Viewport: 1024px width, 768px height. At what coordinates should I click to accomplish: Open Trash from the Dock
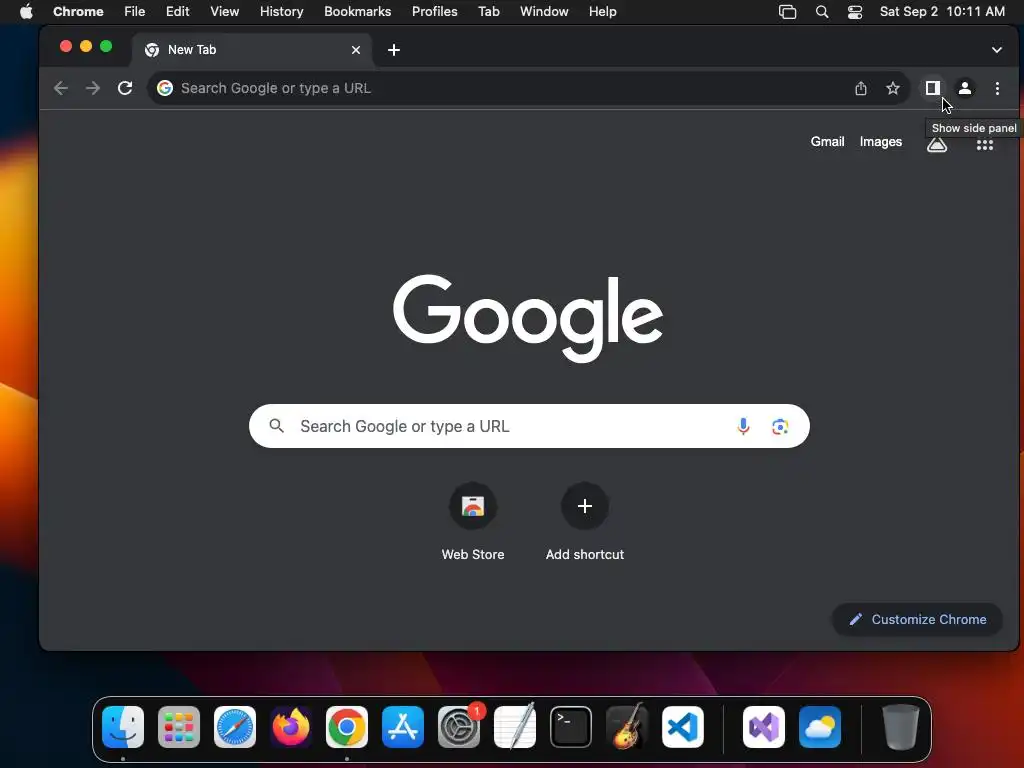pyautogui.click(x=901, y=727)
